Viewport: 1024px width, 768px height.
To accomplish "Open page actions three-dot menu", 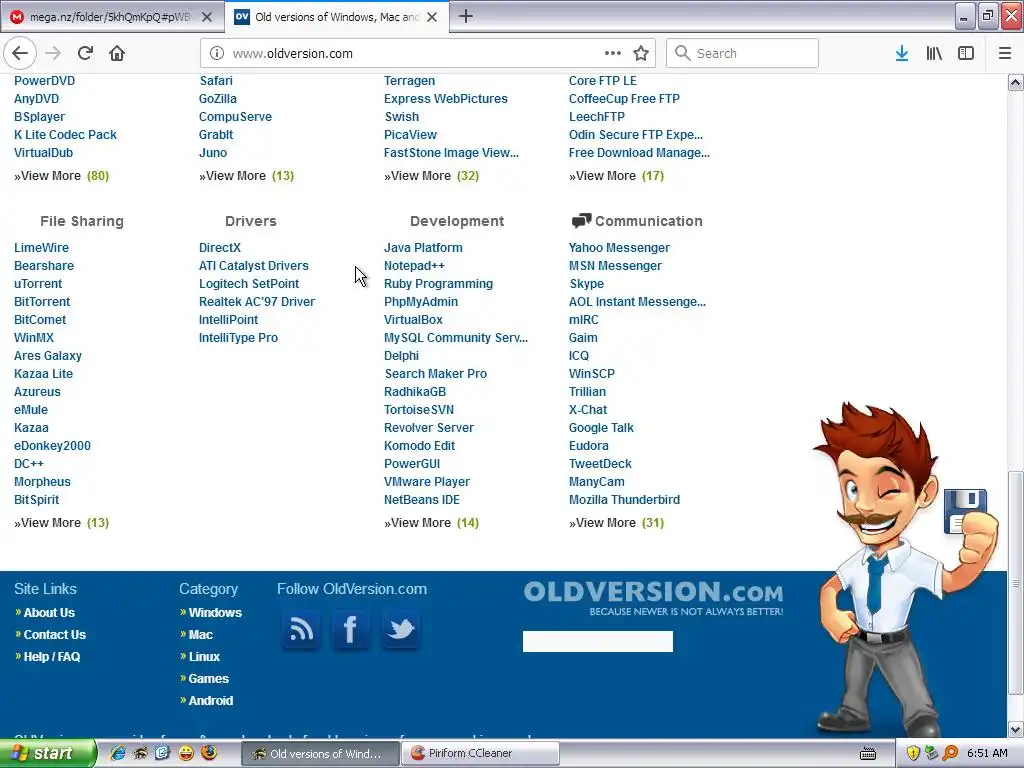I will point(613,54).
